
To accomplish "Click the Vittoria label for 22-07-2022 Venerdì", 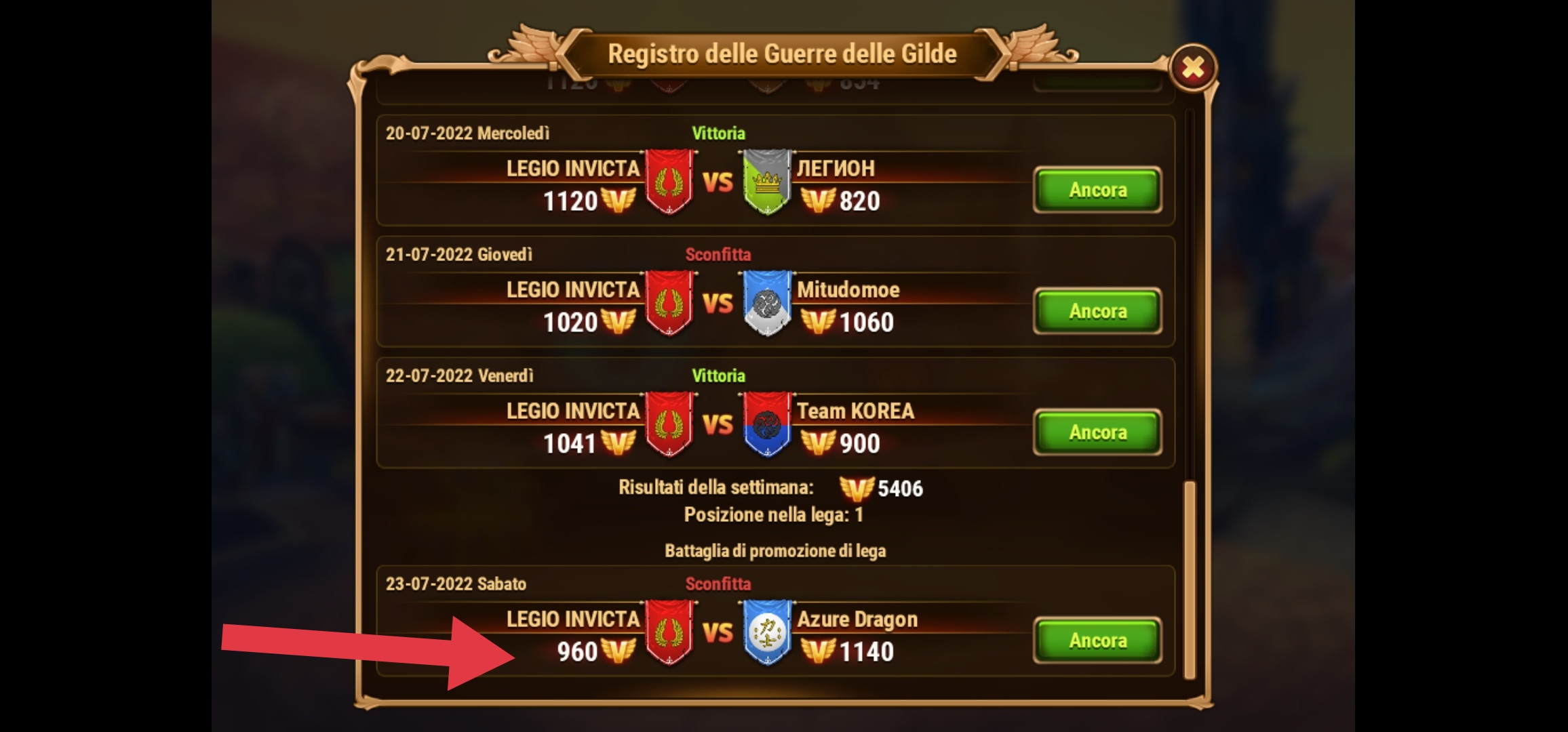I will pos(718,375).
